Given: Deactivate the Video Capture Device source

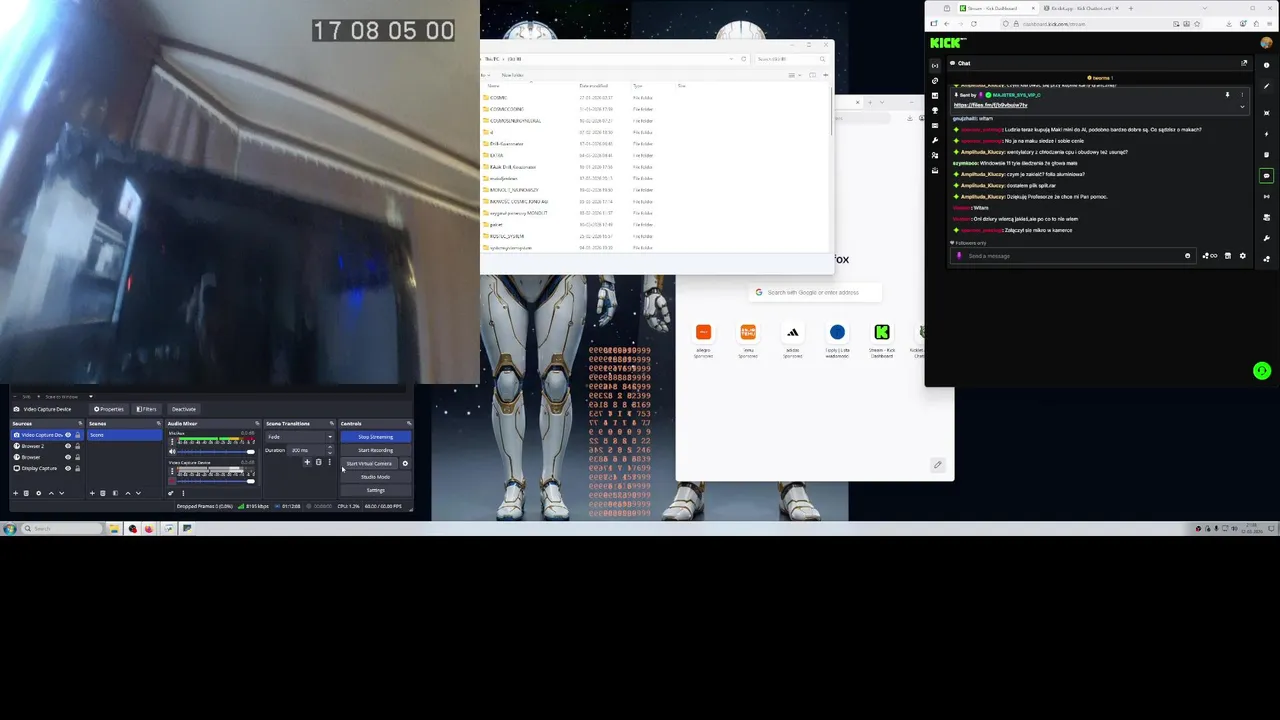Looking at the screenshot, I should (x=184, y=409).
